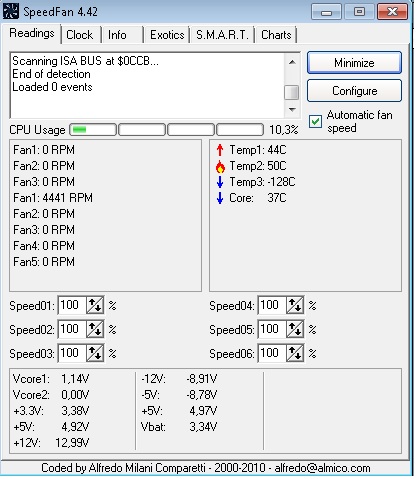Click the blue down arrow beside Temp3
This screenshot has width=417, height=479.
[220, 182]
